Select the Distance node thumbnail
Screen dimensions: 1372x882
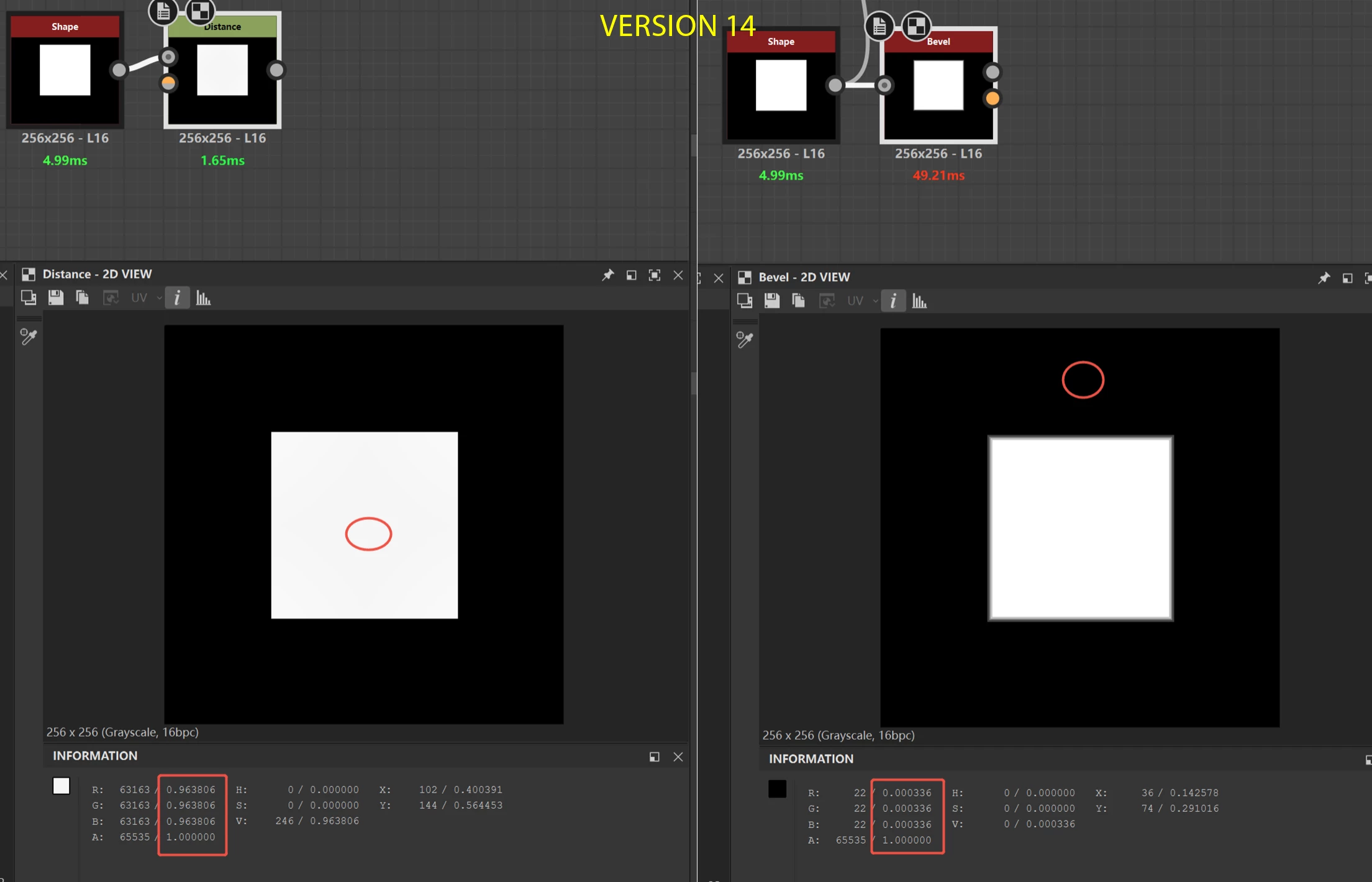coord(222,70)
